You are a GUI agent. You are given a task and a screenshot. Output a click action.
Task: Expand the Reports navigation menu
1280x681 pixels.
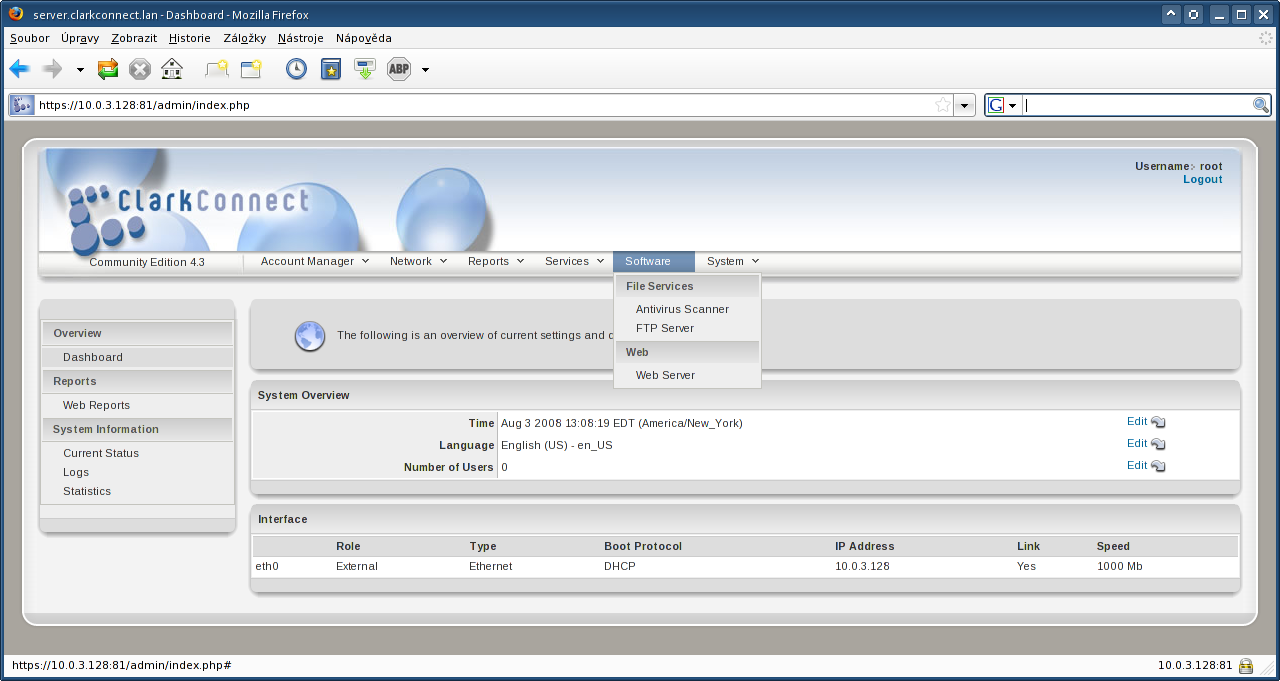click(x=496, y=262)
